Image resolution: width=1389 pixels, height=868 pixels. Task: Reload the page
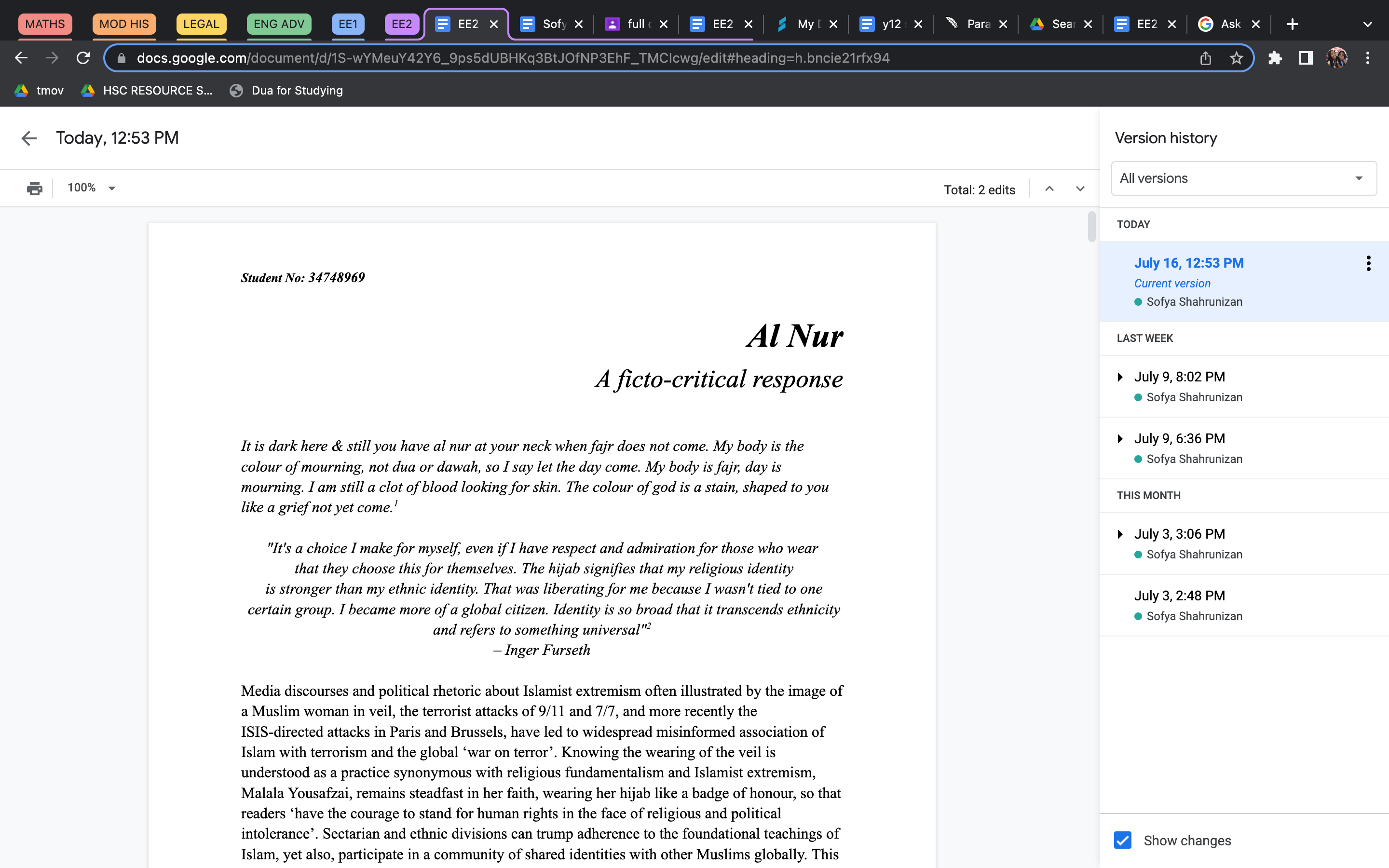click(x=83, y=58)
